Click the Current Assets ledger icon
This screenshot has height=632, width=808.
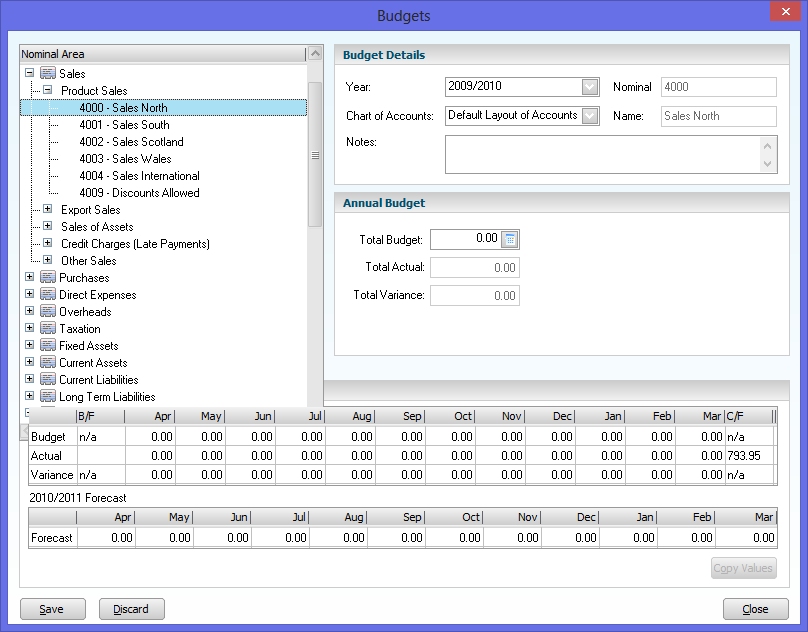[48, 362]
